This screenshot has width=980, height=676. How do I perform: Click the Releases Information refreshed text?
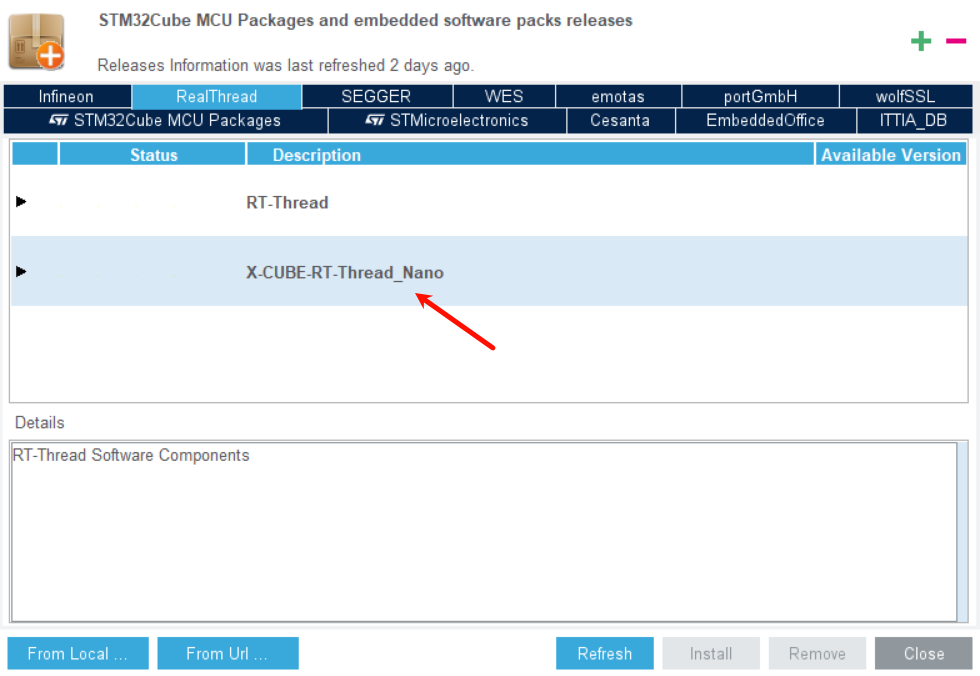coord(286,66)
